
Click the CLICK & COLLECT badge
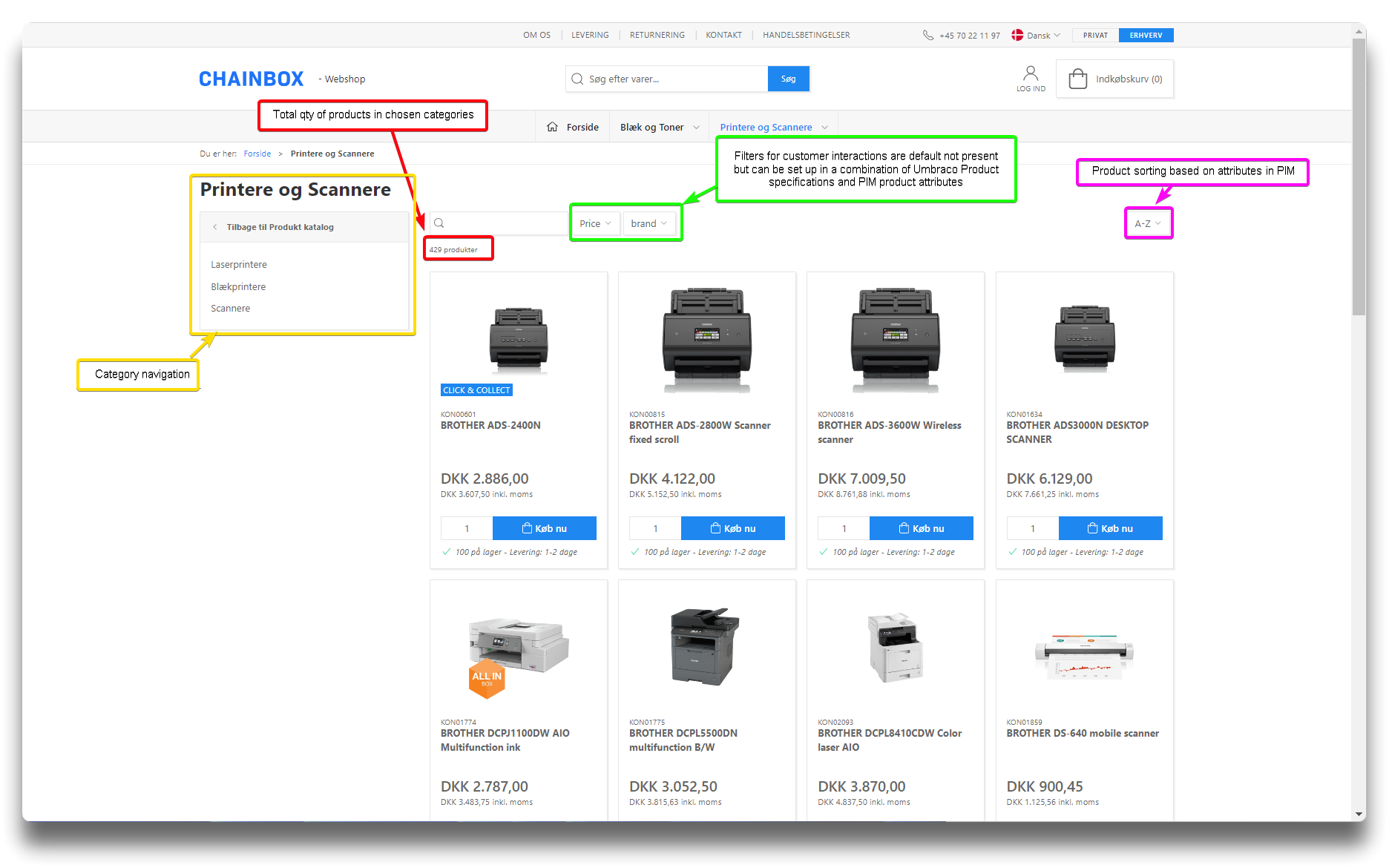[x=476, y=390]
